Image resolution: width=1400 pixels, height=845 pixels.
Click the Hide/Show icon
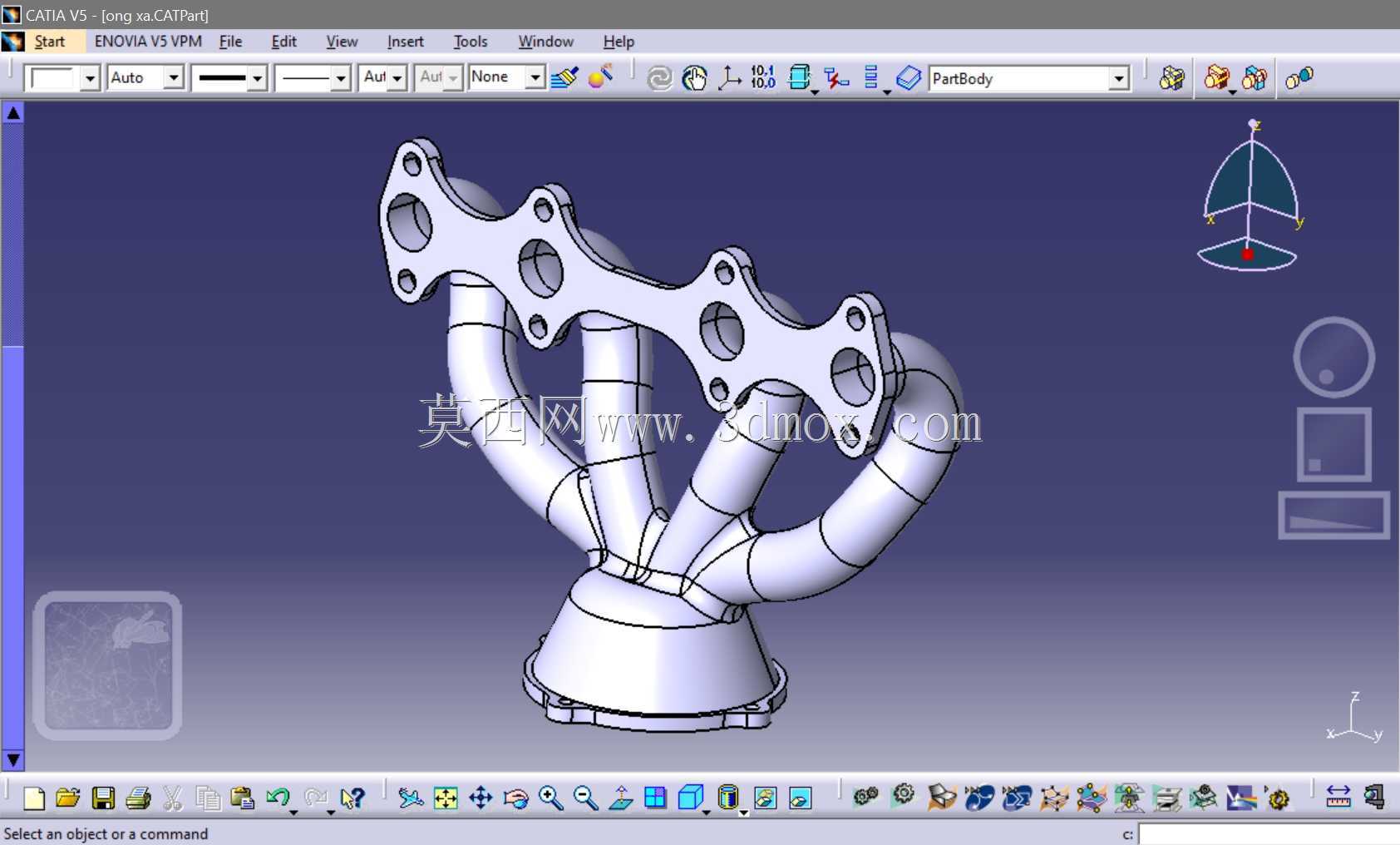(765, 798)
